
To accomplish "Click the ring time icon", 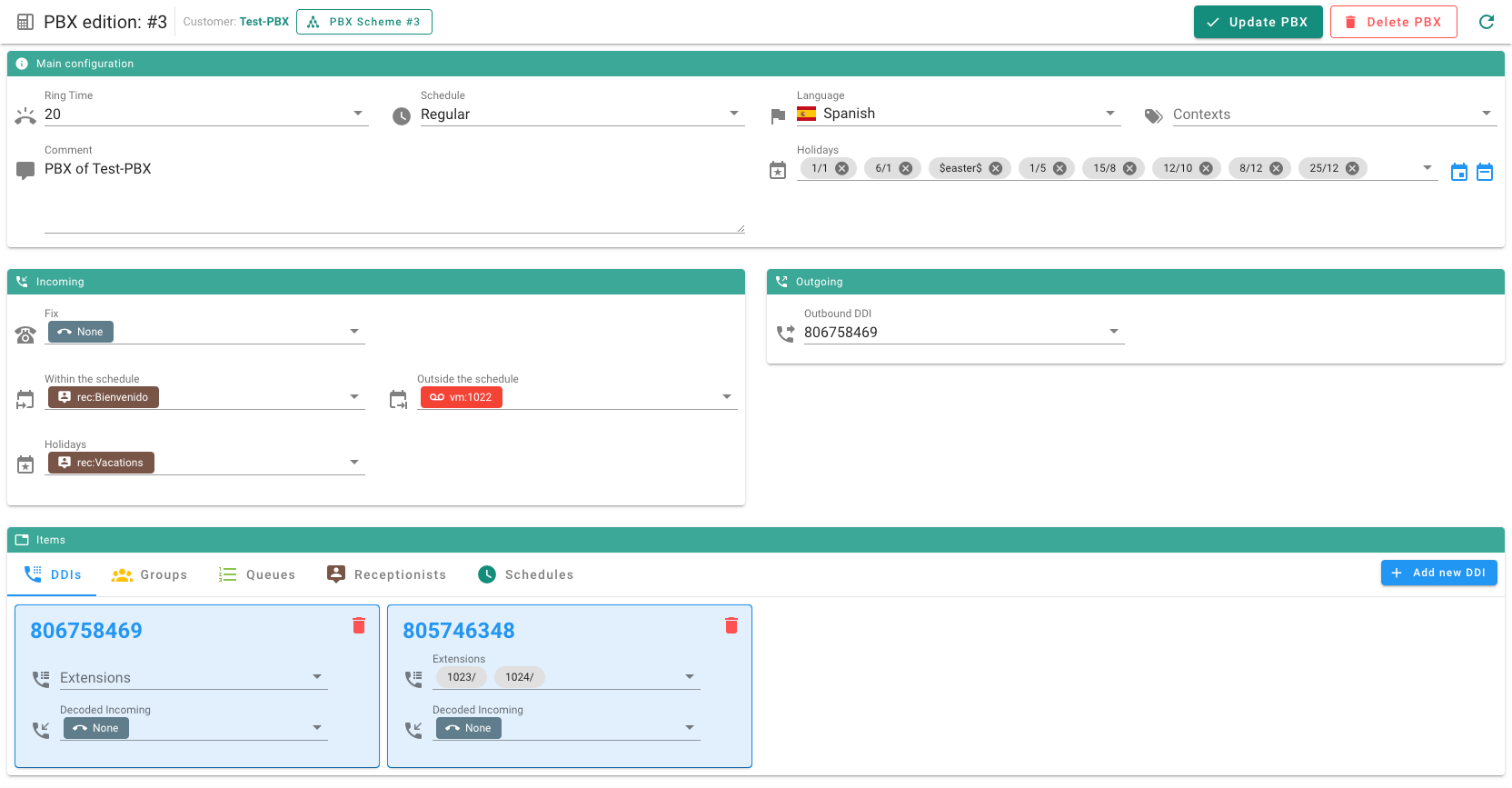I will (25, 116).
